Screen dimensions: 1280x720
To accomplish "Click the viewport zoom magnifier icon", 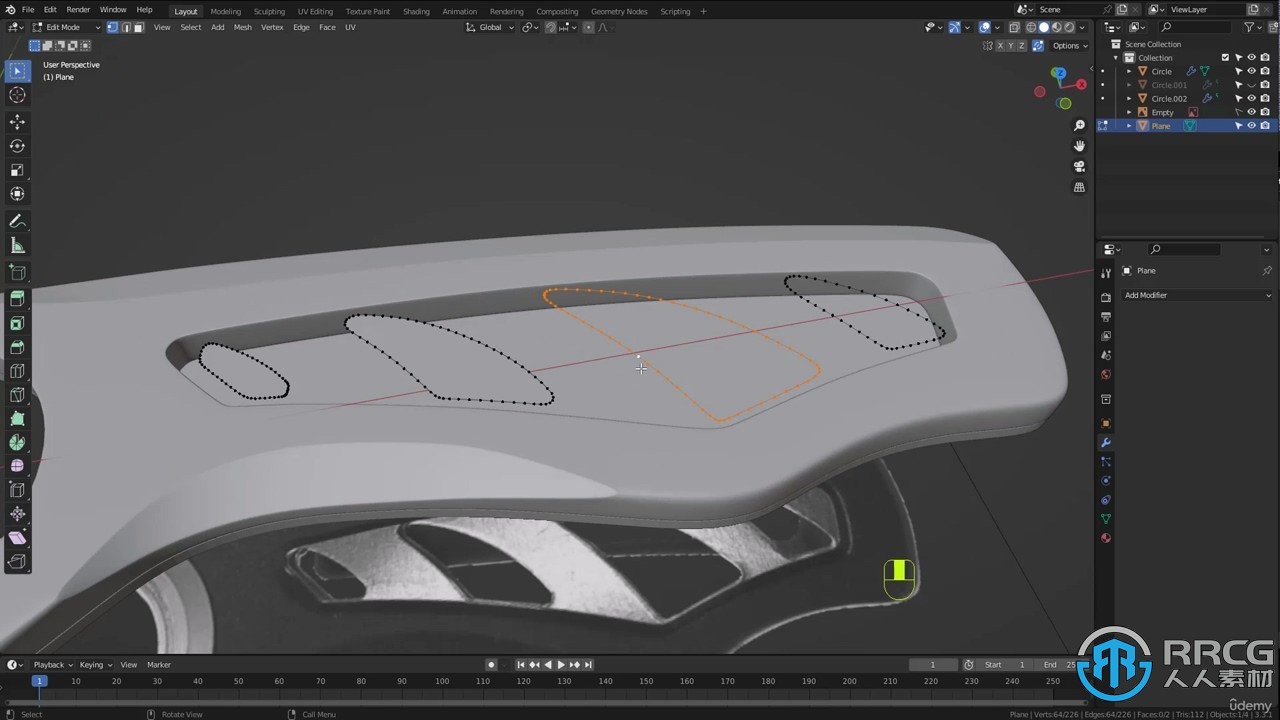I will (x=1079, y=126).
